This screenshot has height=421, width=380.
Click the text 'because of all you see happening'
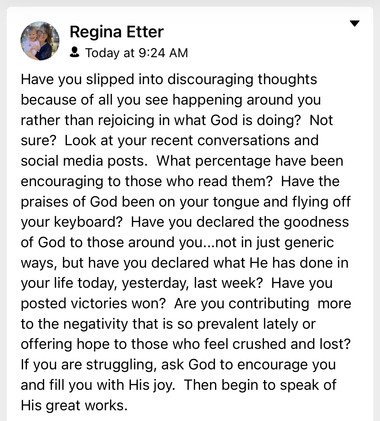[132, 100]
